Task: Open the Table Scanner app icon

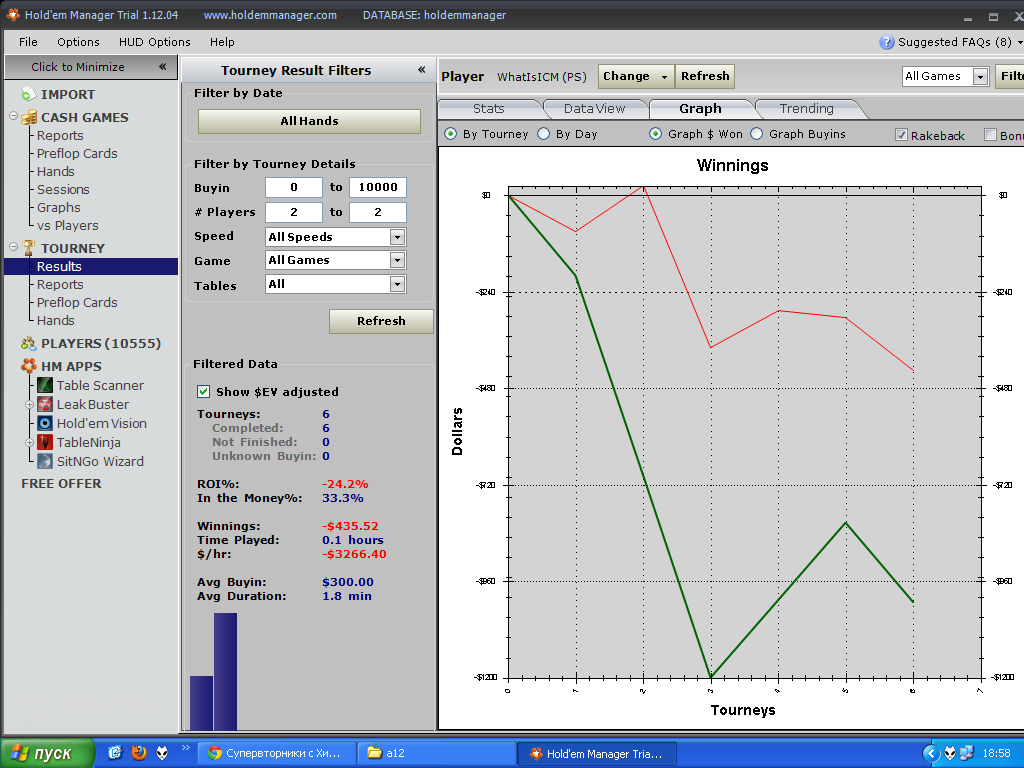Action: (x=45, y=385)
